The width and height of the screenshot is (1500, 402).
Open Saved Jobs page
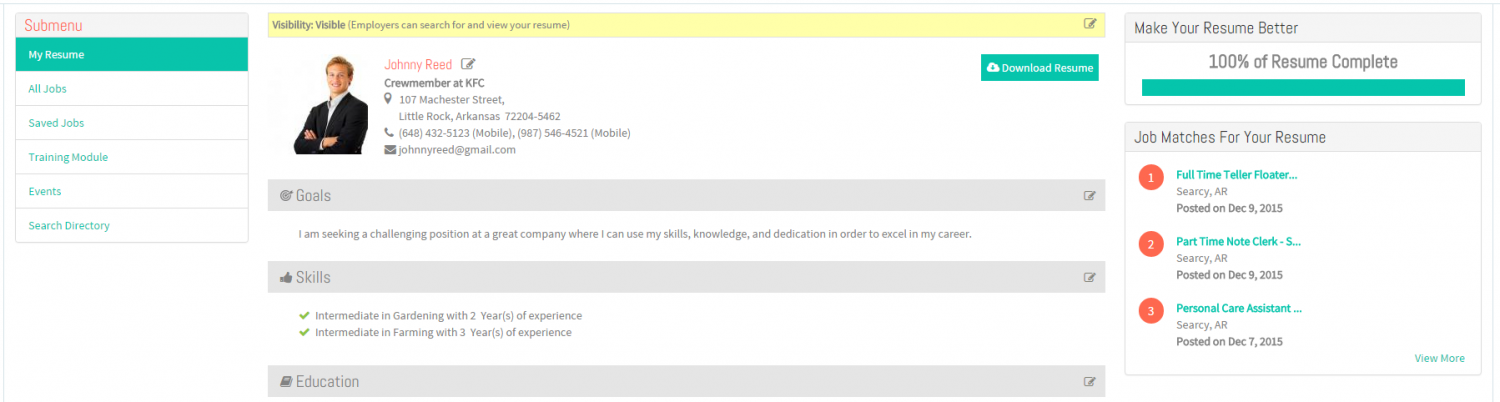coord(132,123)
